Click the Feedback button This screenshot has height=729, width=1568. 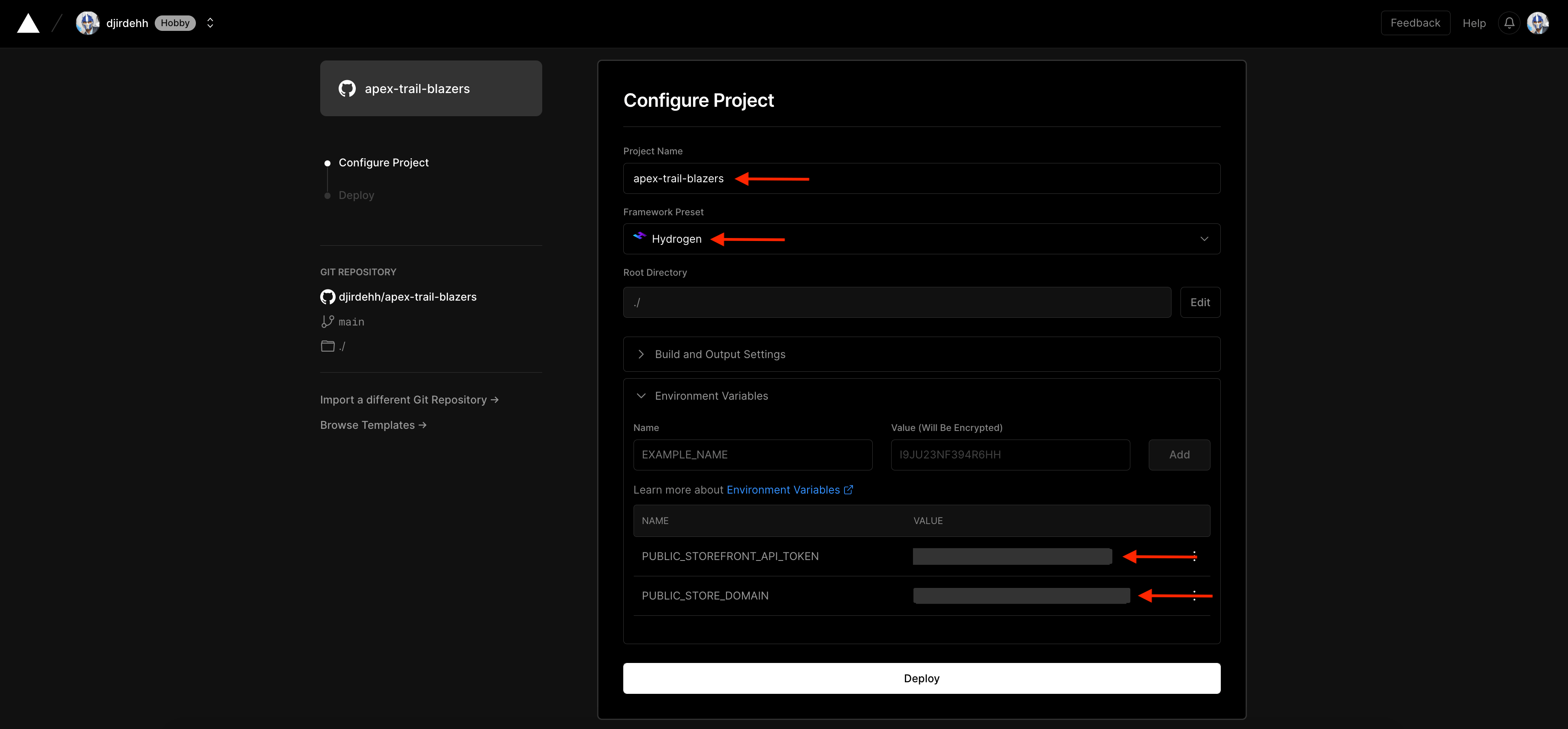(1415, 23)
